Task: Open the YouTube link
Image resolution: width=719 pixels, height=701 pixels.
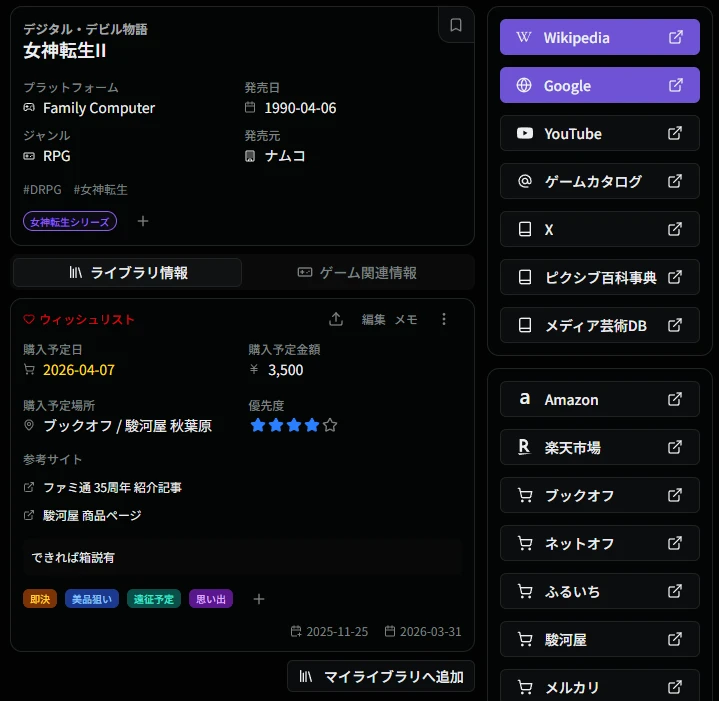Action: 599,133
